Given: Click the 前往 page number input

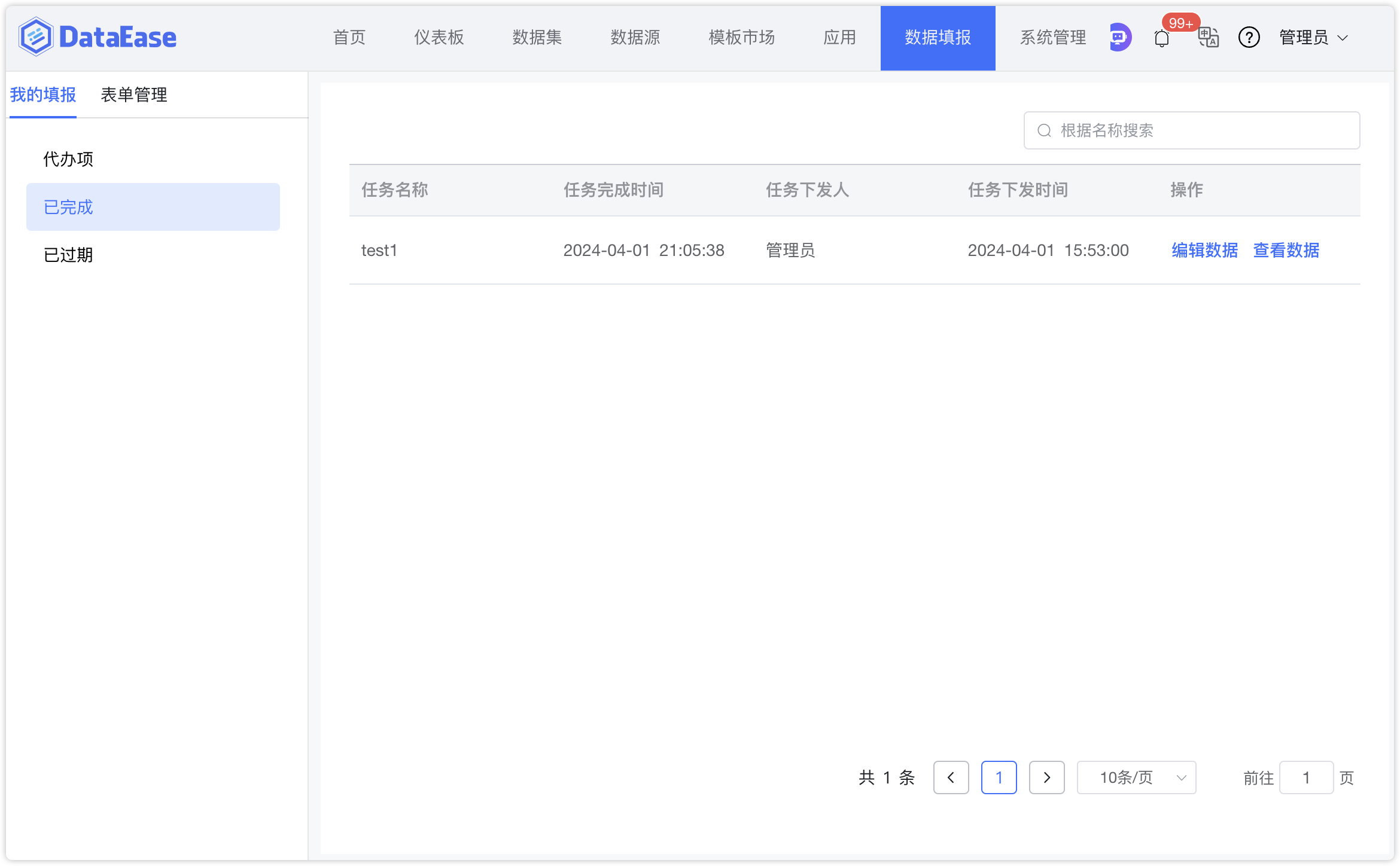Looking at the screenshot, I should click(x=1307, y=777).
